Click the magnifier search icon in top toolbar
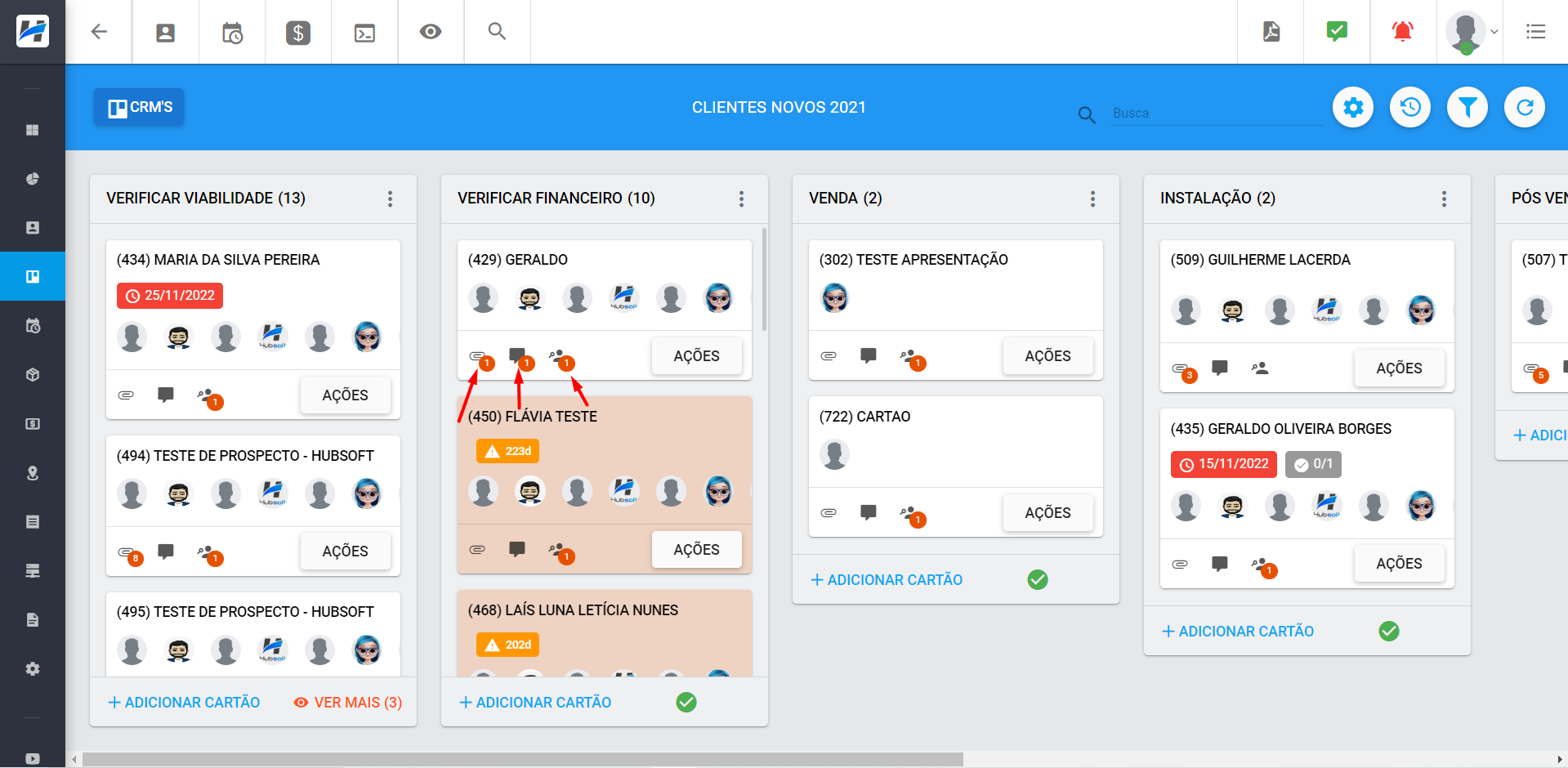 click(x=497, y=32)
